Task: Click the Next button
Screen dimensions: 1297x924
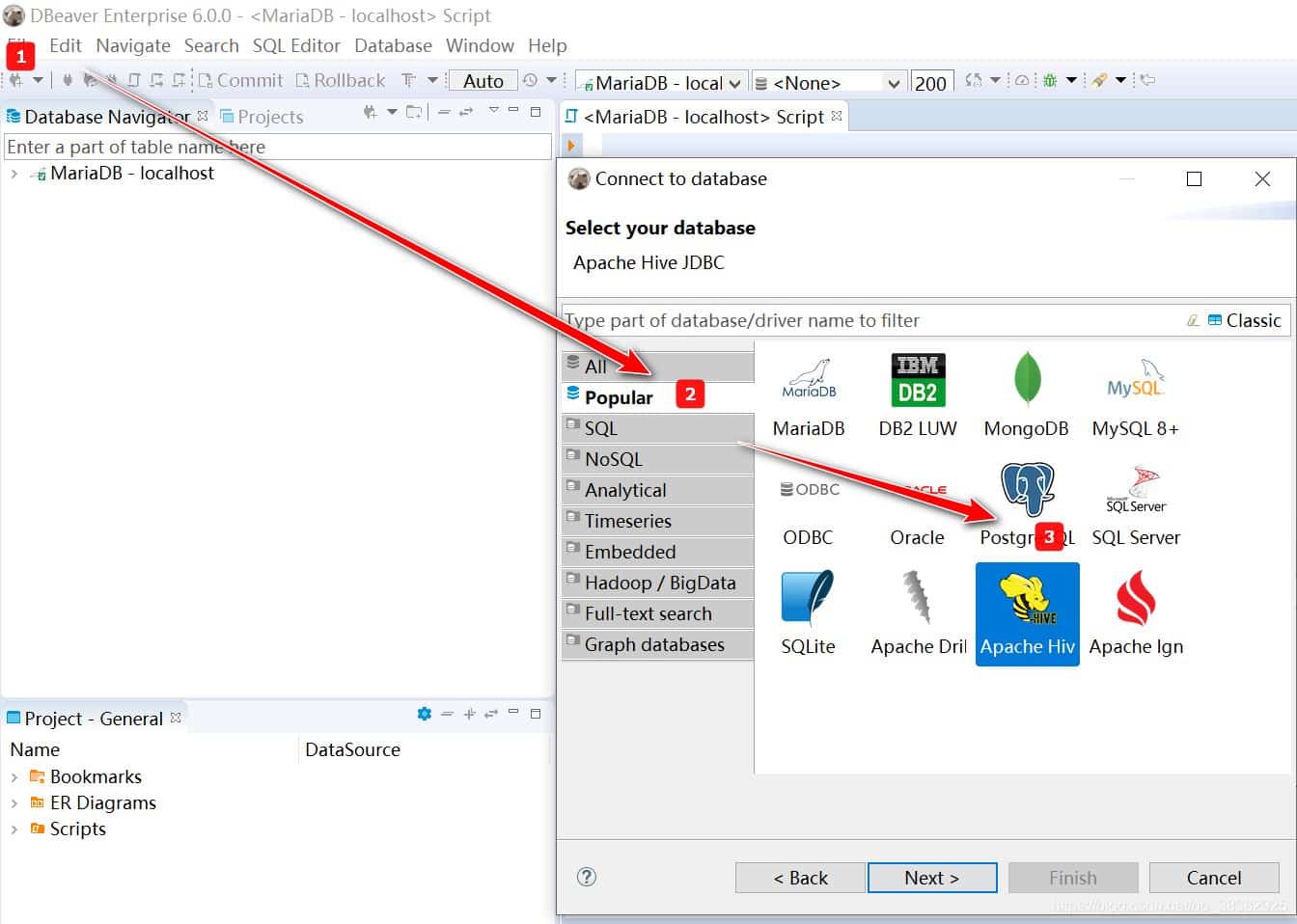Action: click(931, 878)
